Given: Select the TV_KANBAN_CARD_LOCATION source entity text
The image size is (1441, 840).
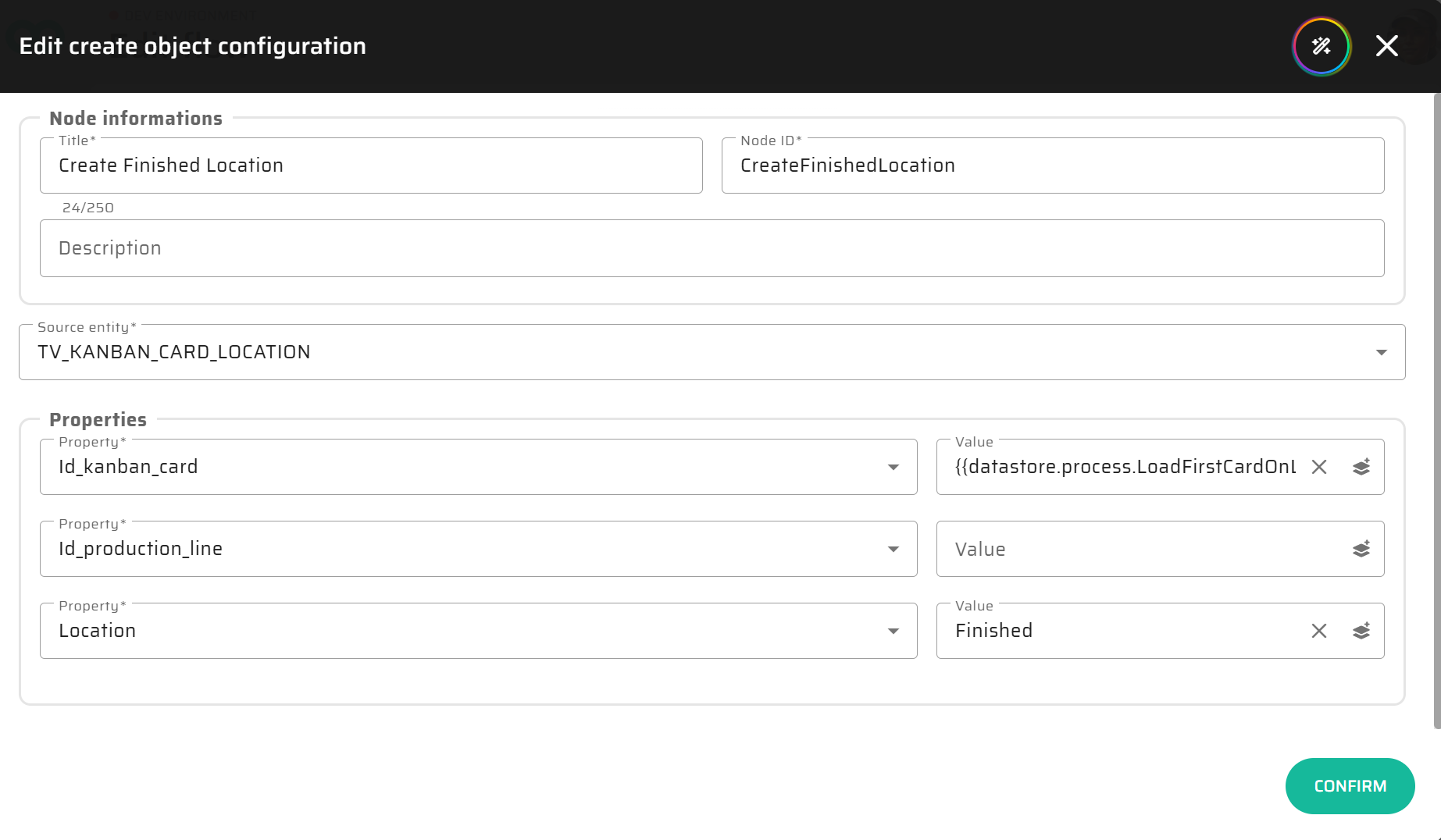Looking at the screenshot, I should click(174, 352).
